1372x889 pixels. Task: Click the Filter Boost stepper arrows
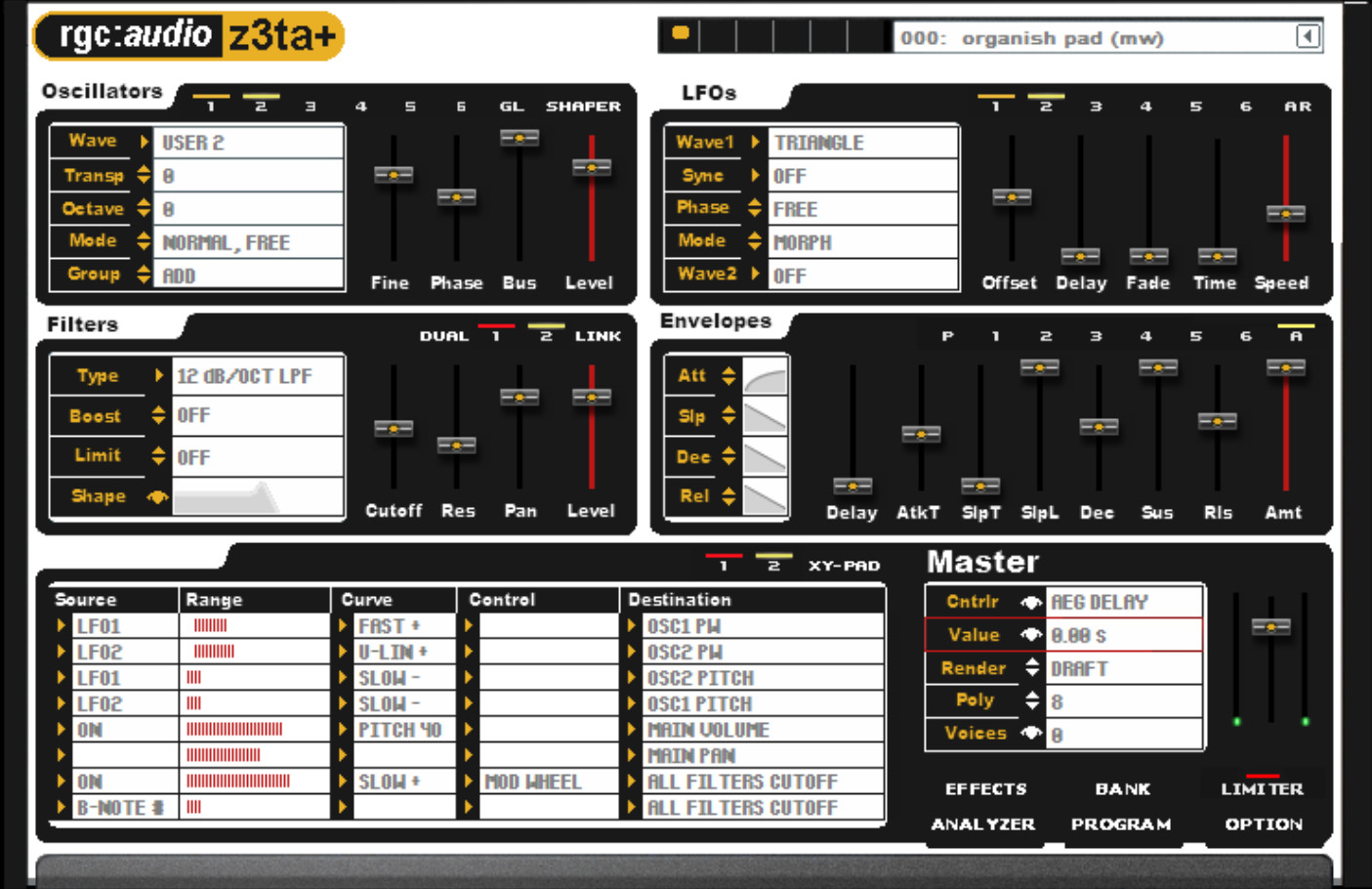point(158,416)
